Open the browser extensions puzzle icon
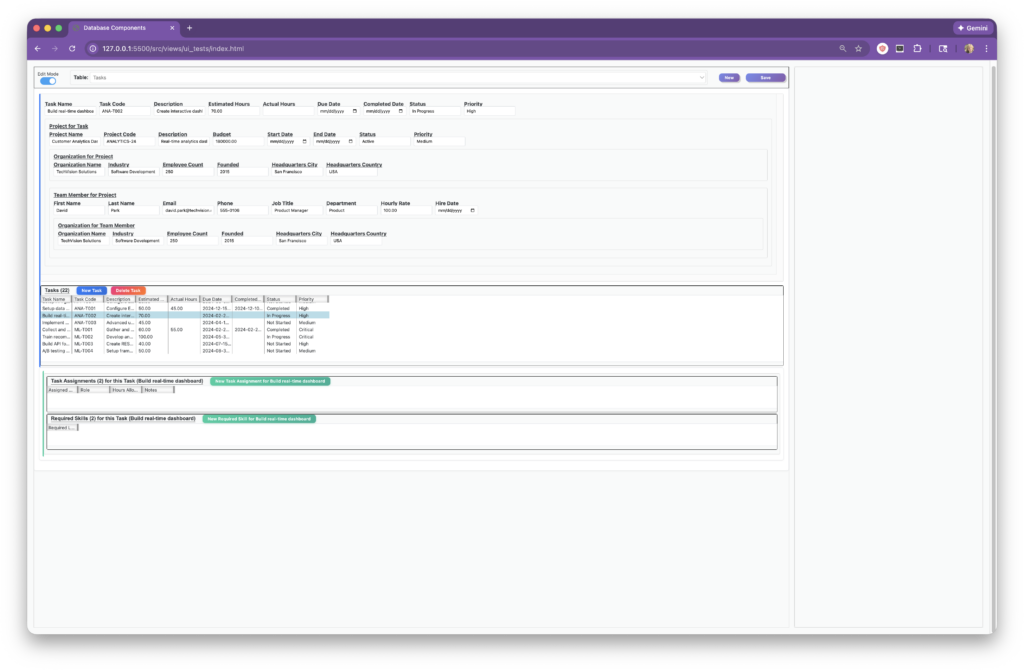This screenshot has height=670, width=1024. (x=918, y=48)
